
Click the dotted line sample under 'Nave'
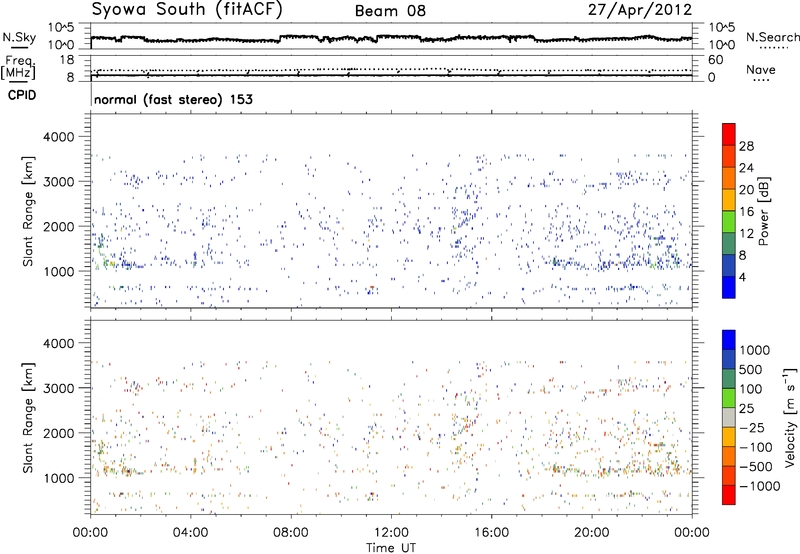point(761,80)
